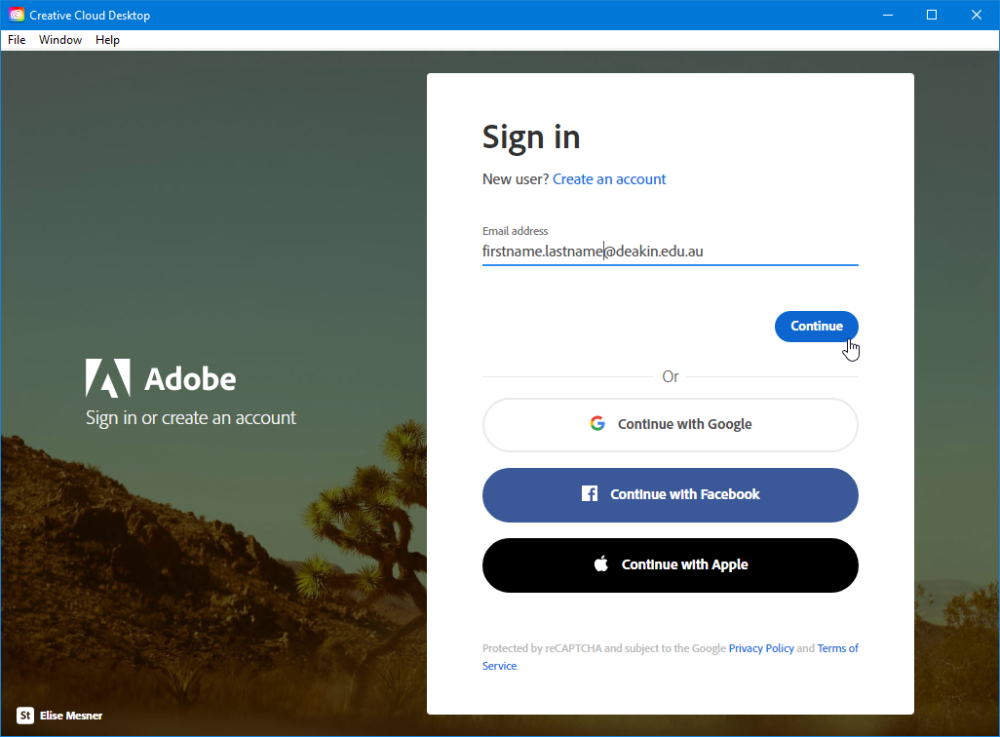Click the Sign in heading text

tap(531, 138)
